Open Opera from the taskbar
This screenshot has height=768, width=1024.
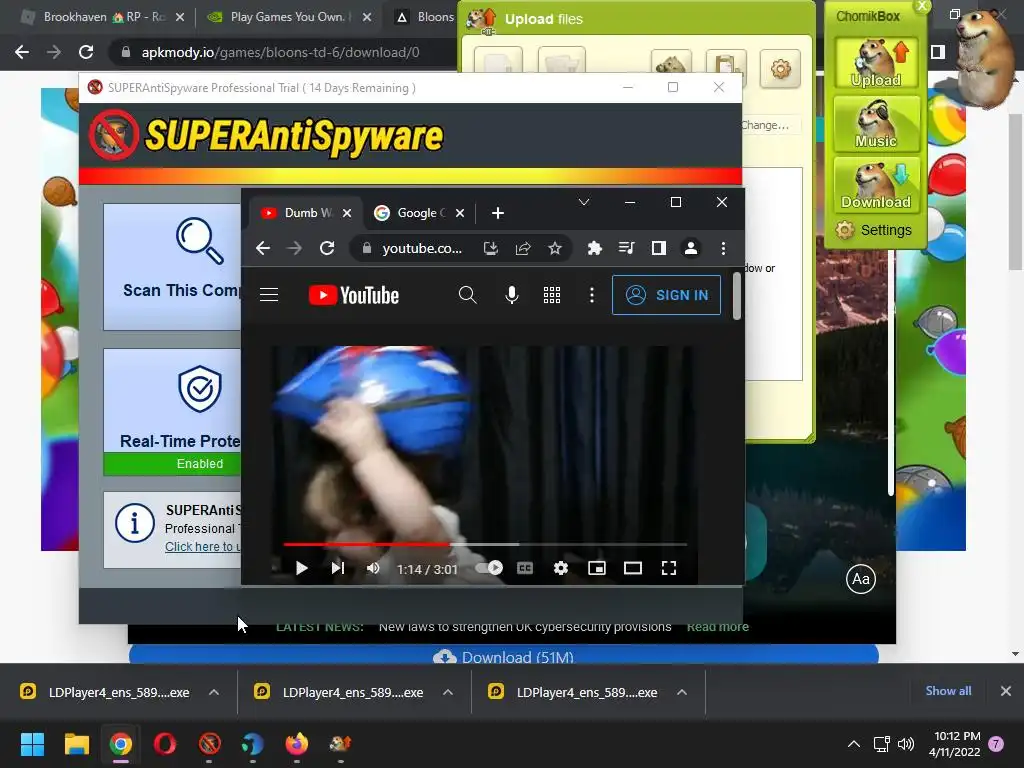coord(165,744)
